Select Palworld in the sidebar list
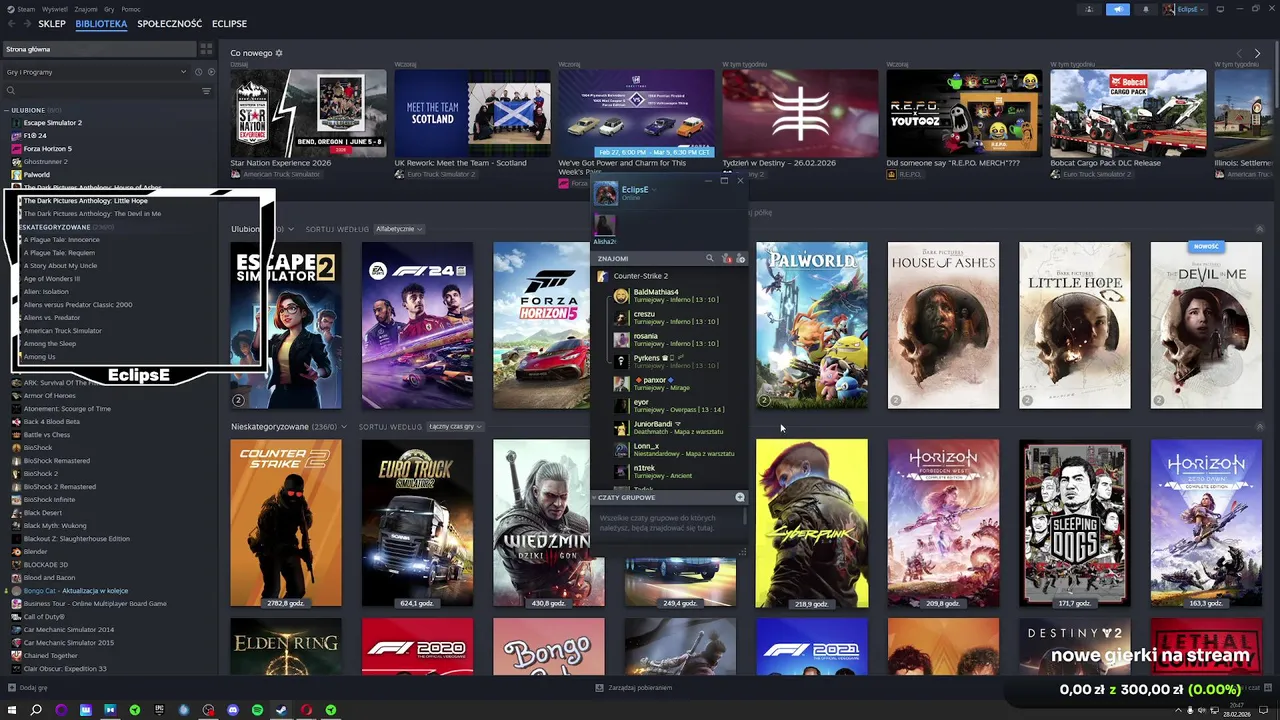The height and width of the screenshot is (720, 1280). [x=36, y=175]
